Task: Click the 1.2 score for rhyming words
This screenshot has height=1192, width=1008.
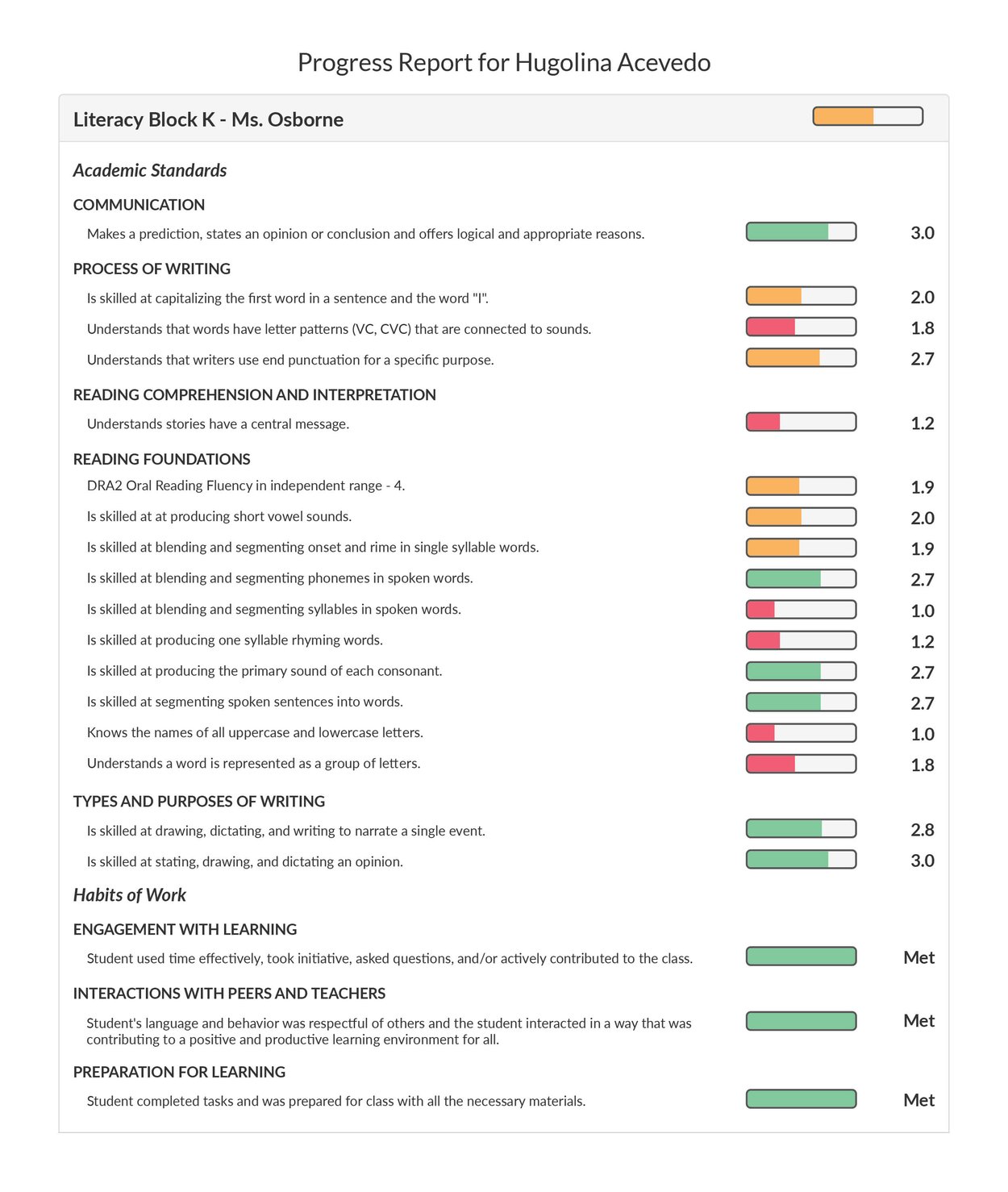Action: click(923, 640)
